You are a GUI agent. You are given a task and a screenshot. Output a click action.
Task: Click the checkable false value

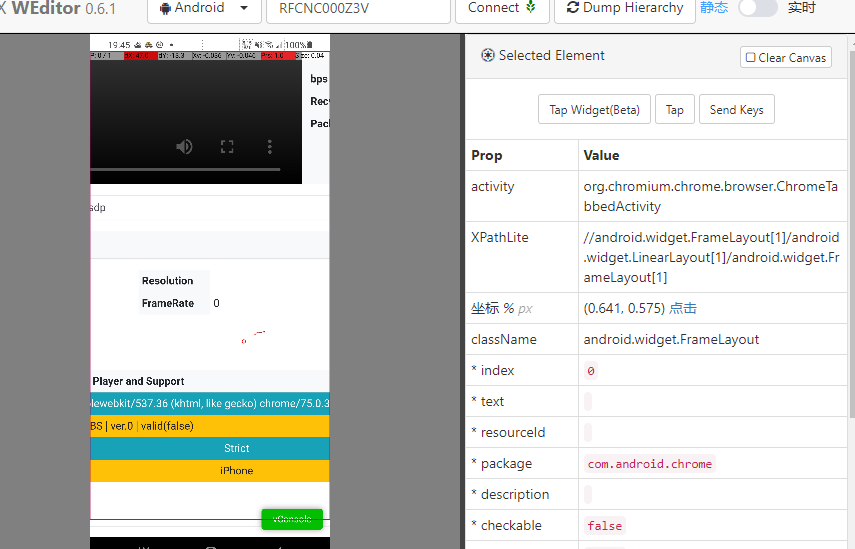point(605,526)
